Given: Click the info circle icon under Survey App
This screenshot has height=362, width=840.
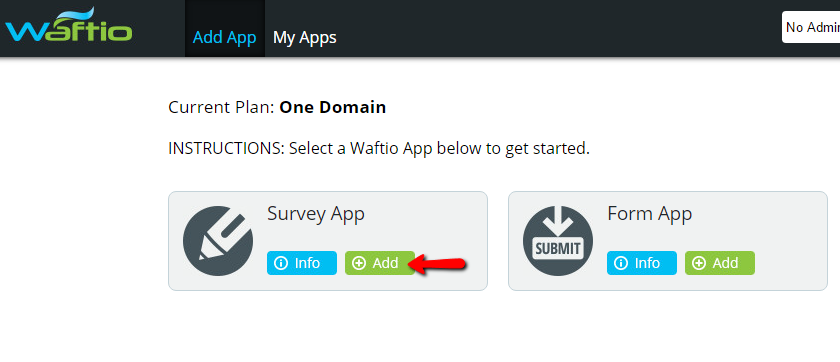Looking at the screenshot, I should pos(281,263).
